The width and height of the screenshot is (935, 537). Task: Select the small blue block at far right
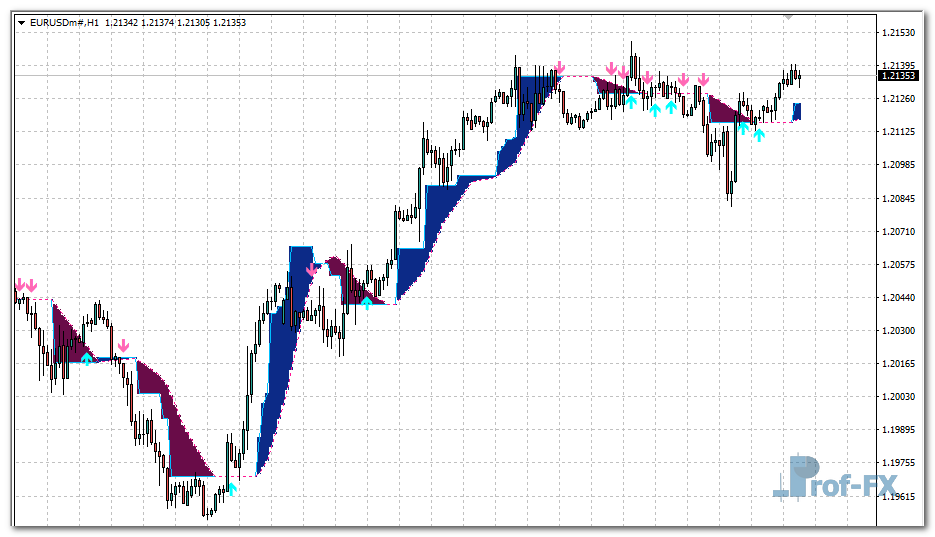(797, 111)
